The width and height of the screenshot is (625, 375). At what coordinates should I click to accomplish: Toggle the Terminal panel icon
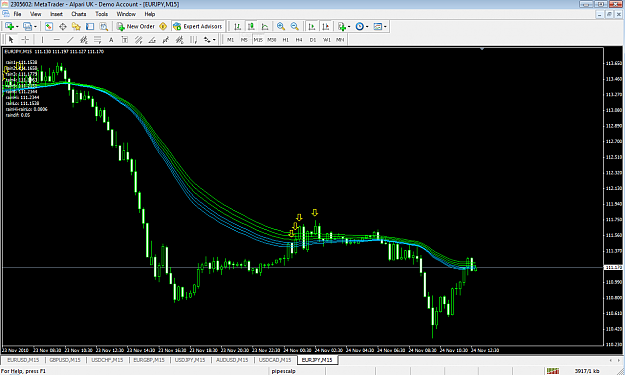[90, 26]
